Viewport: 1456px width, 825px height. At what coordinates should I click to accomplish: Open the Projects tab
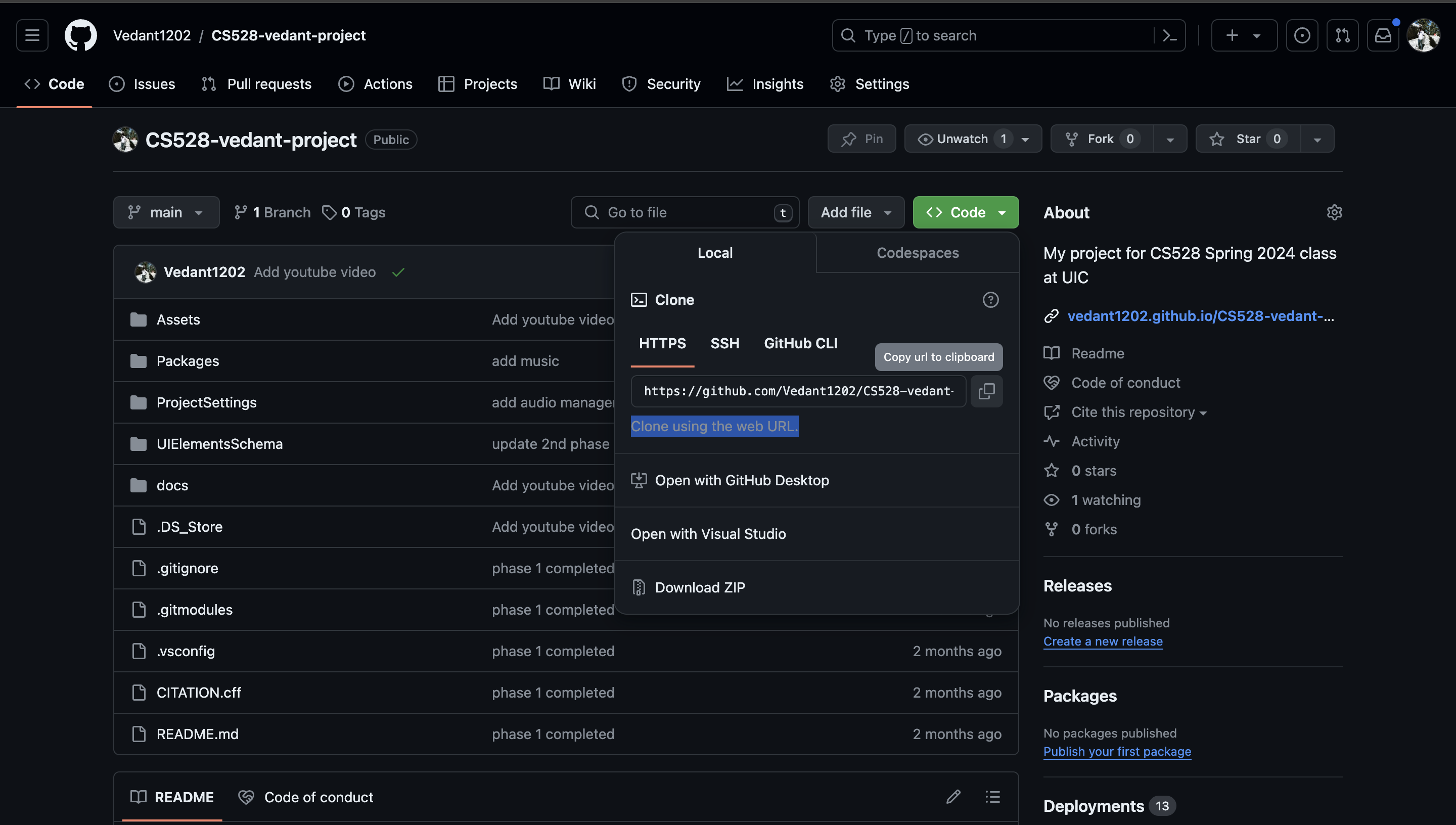(478, 84)
